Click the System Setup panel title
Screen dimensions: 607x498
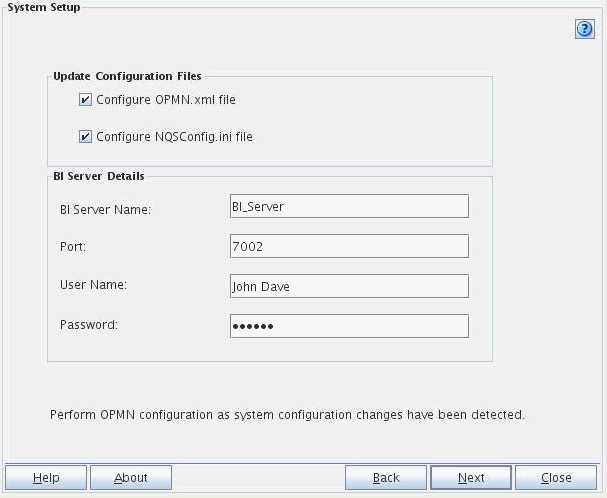[x=44, y=7]
